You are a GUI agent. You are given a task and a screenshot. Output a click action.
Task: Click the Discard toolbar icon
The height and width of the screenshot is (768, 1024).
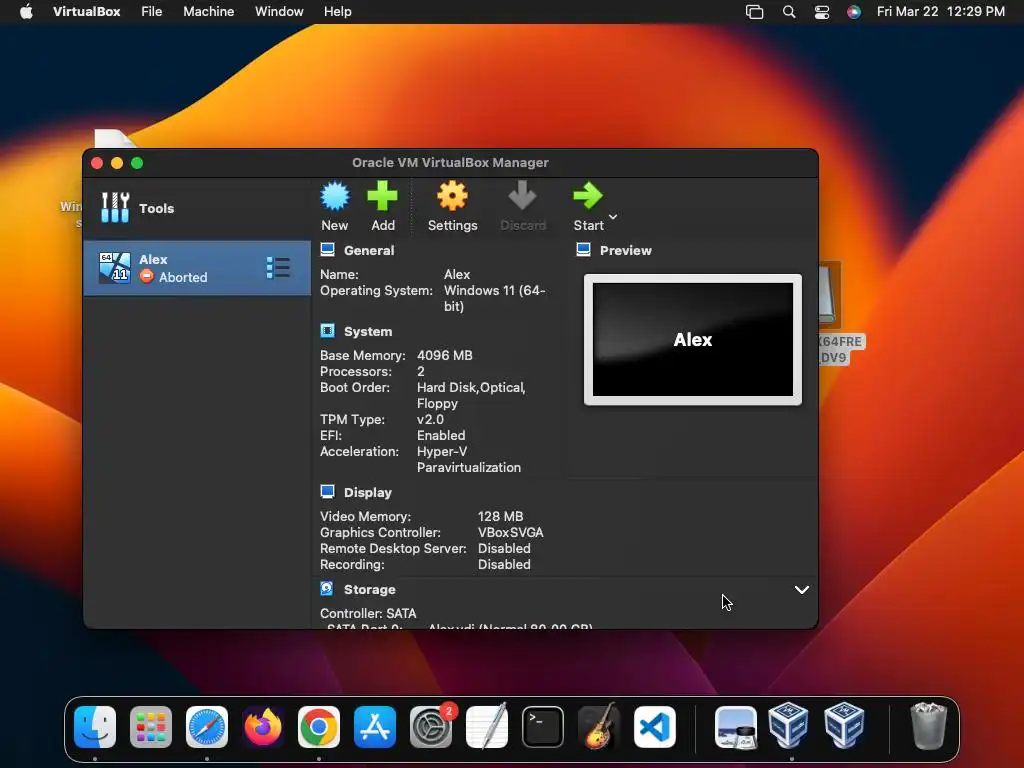point(522,197)
